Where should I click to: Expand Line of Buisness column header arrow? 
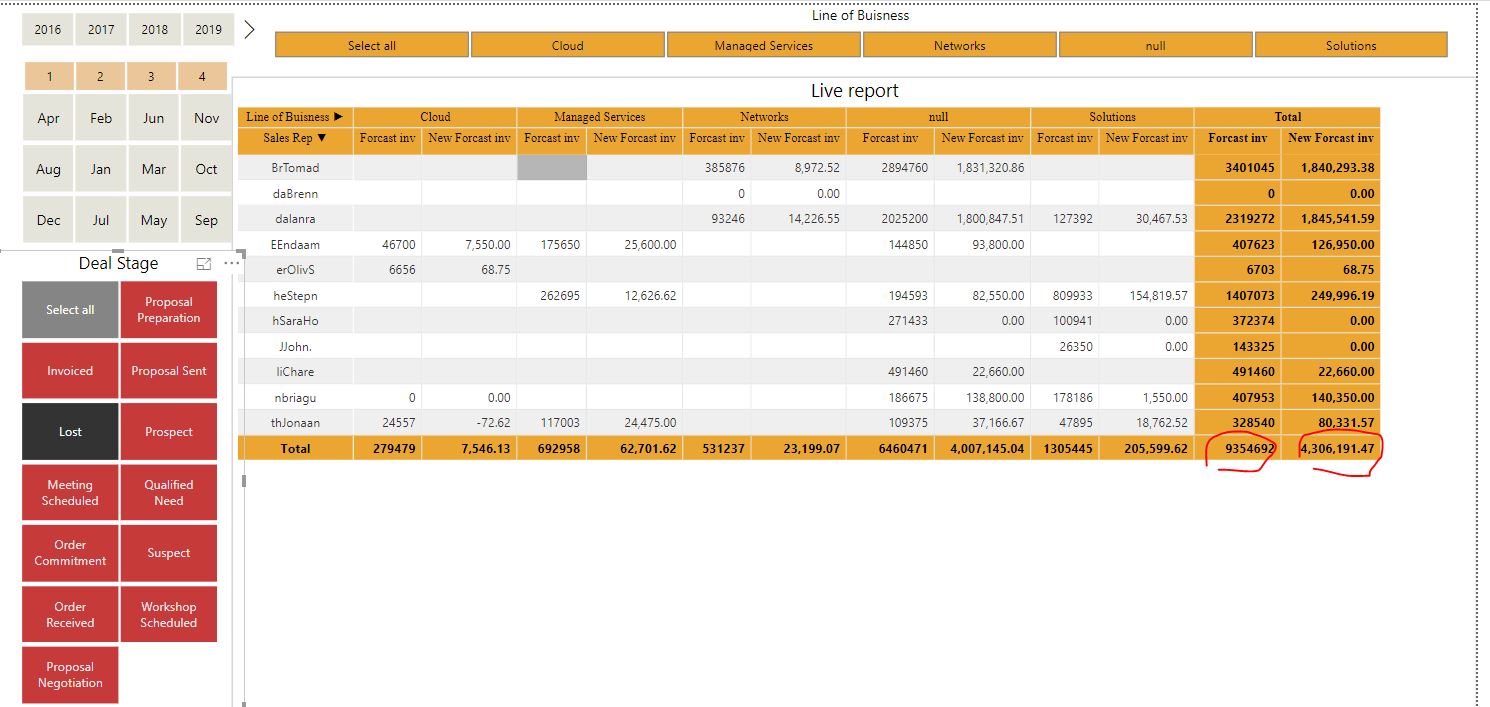(x=338, y=117)
